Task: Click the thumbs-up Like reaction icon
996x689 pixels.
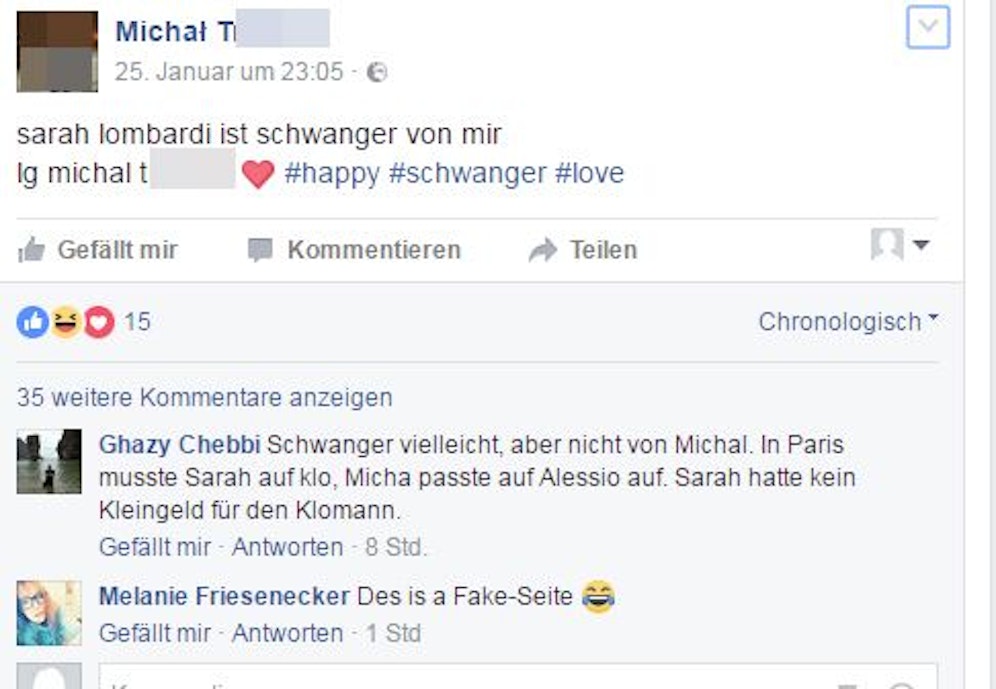Action: pyautogui.click(x=32, y=322)
